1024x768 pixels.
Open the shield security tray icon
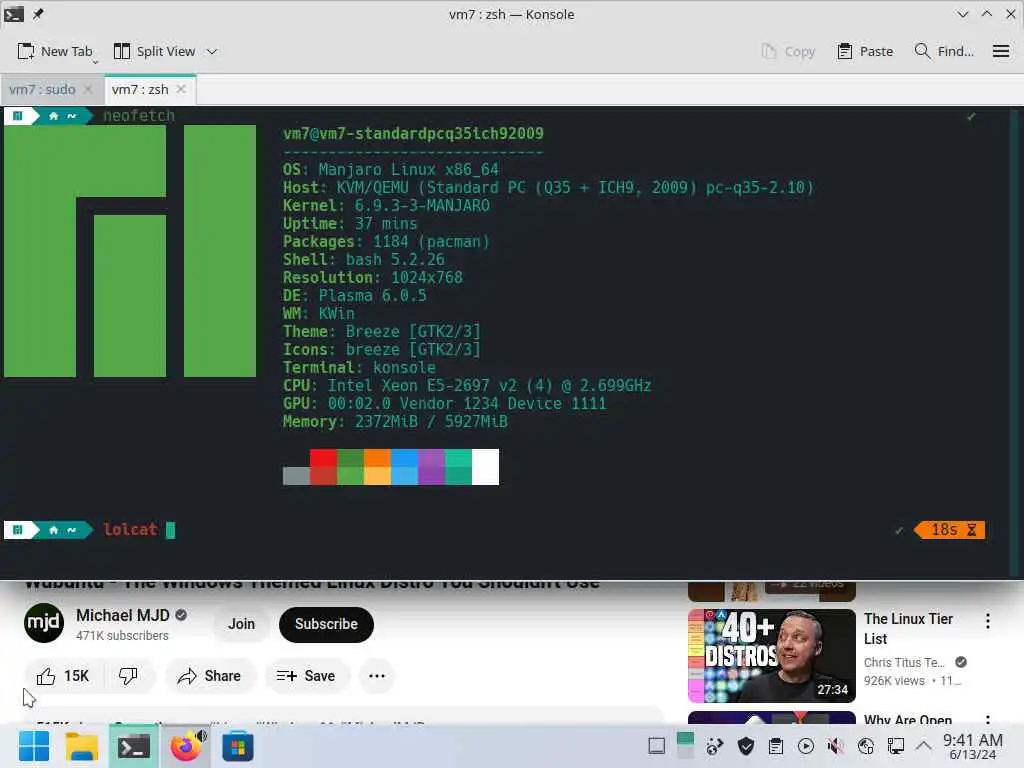coord(746,746)
